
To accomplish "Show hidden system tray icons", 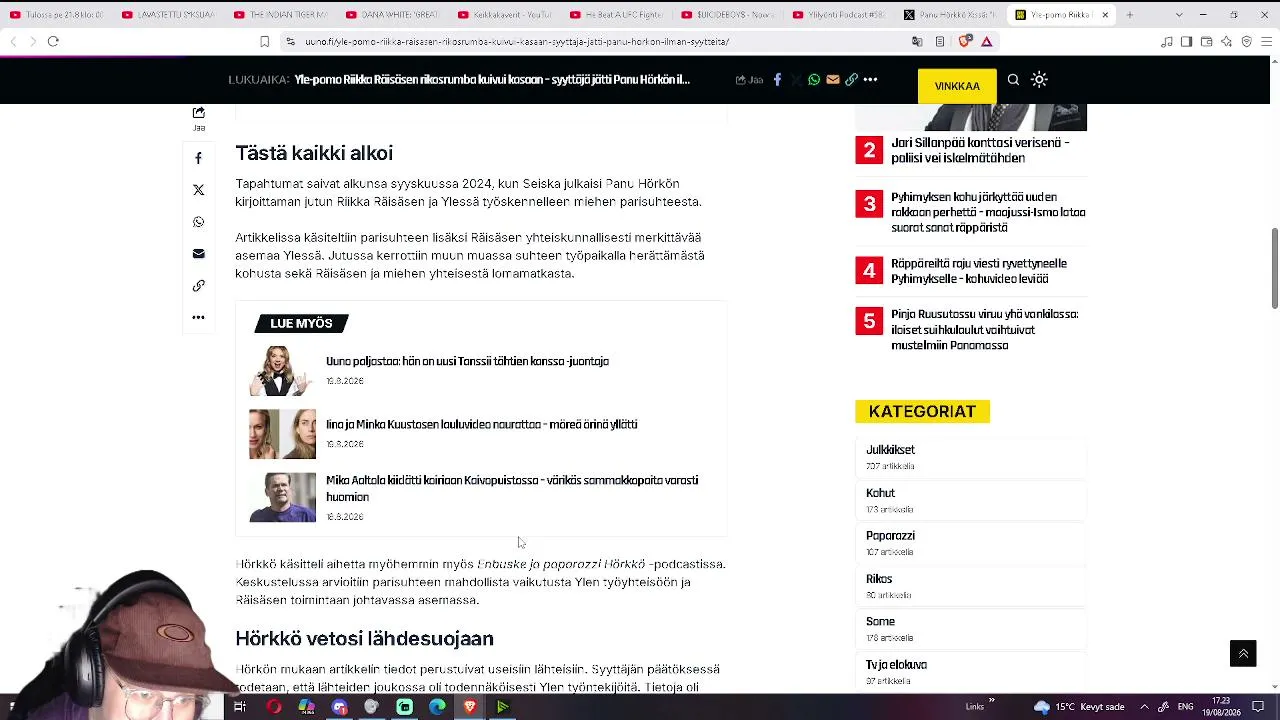I will click(x=1145, y=707).
